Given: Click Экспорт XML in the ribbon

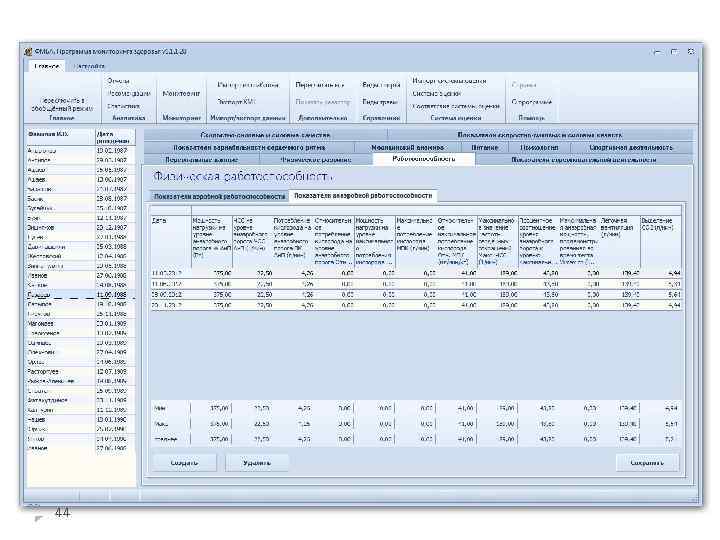Looking at the screenshot, I should (x=236, y=101).
